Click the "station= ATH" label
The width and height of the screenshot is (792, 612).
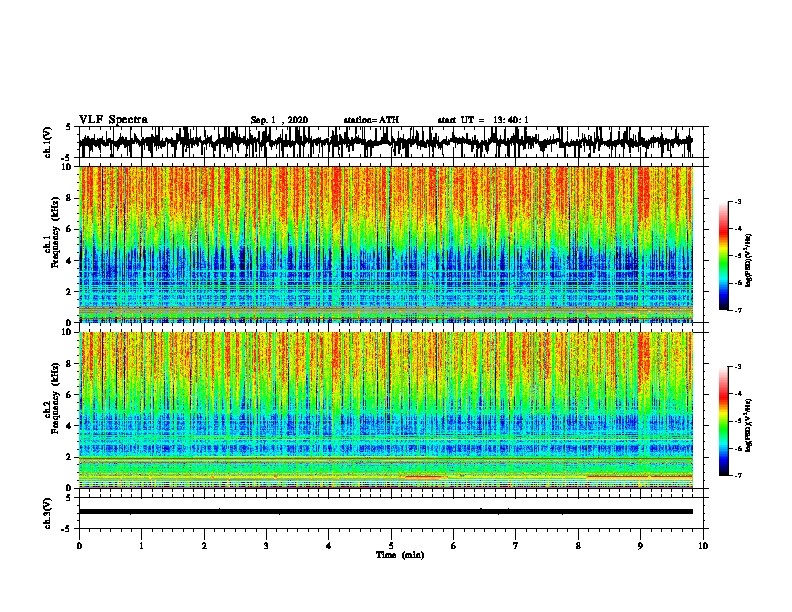[x=371, y=120]
